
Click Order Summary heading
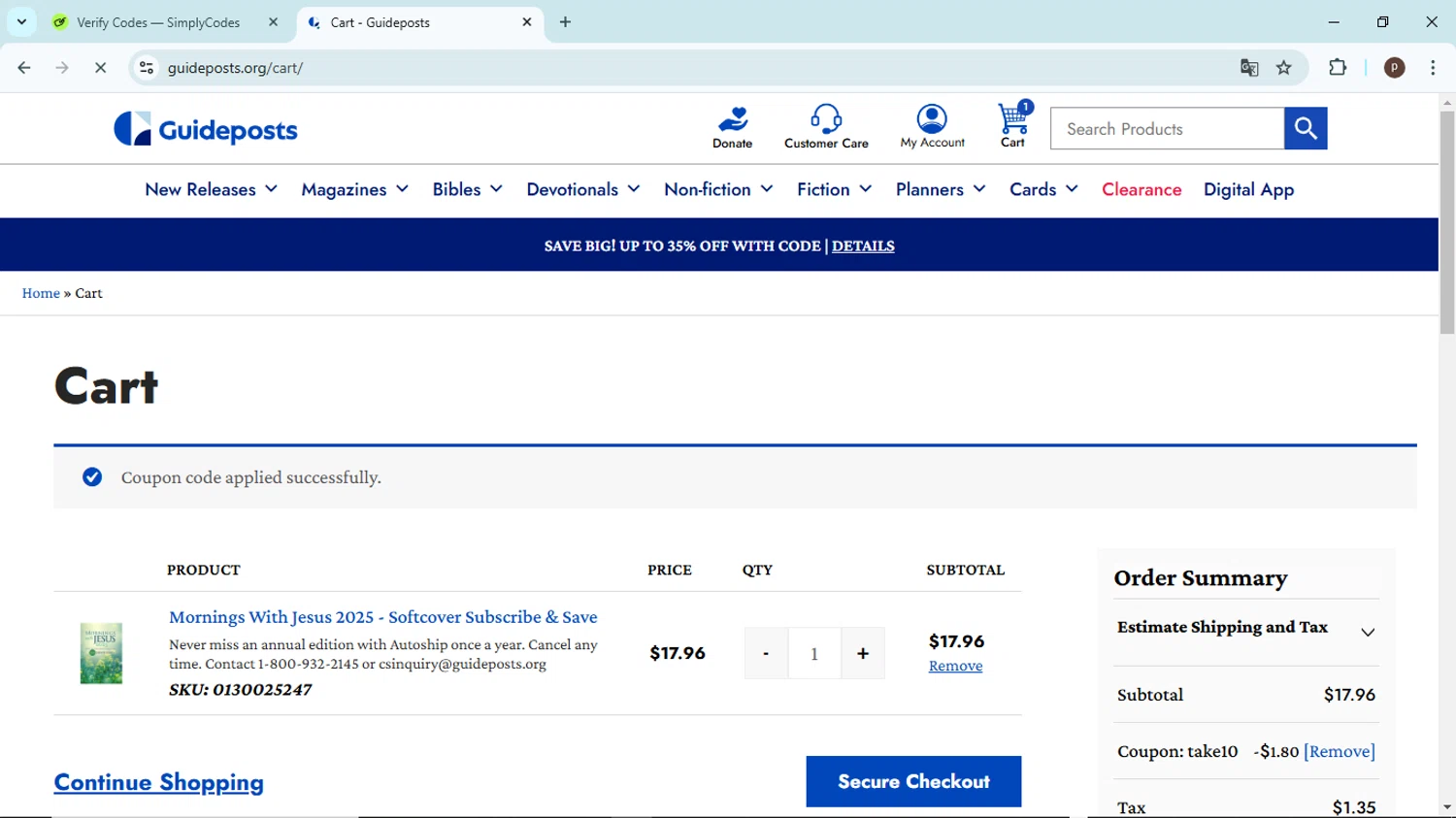pyautogui.click(x=1201, y=578)
